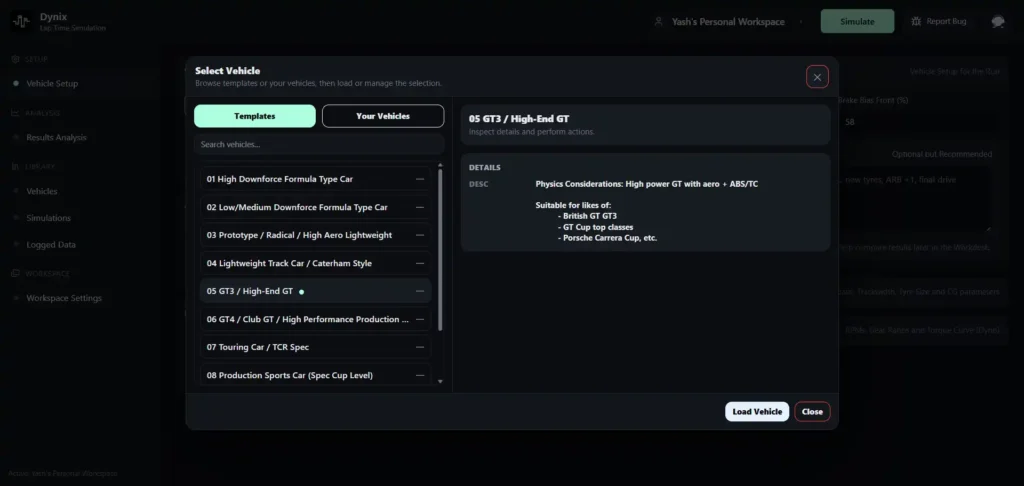This screenshot has height=486, width=1024.
Task: Click the template list scrollbar up arrow
Action: pos(440,165)
